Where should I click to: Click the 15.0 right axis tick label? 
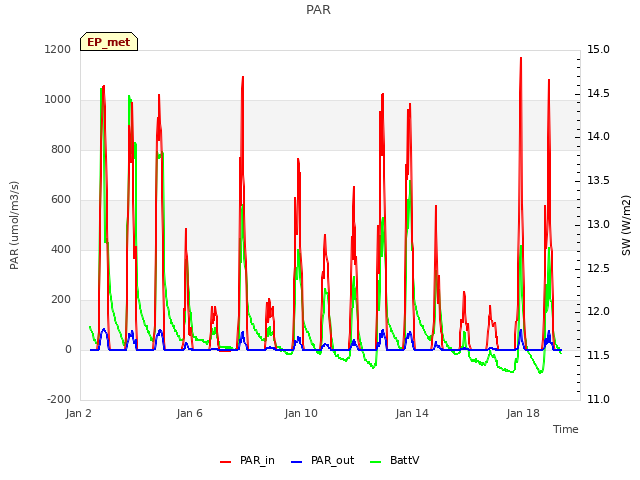pyautogui.click(x=598, y=49)
